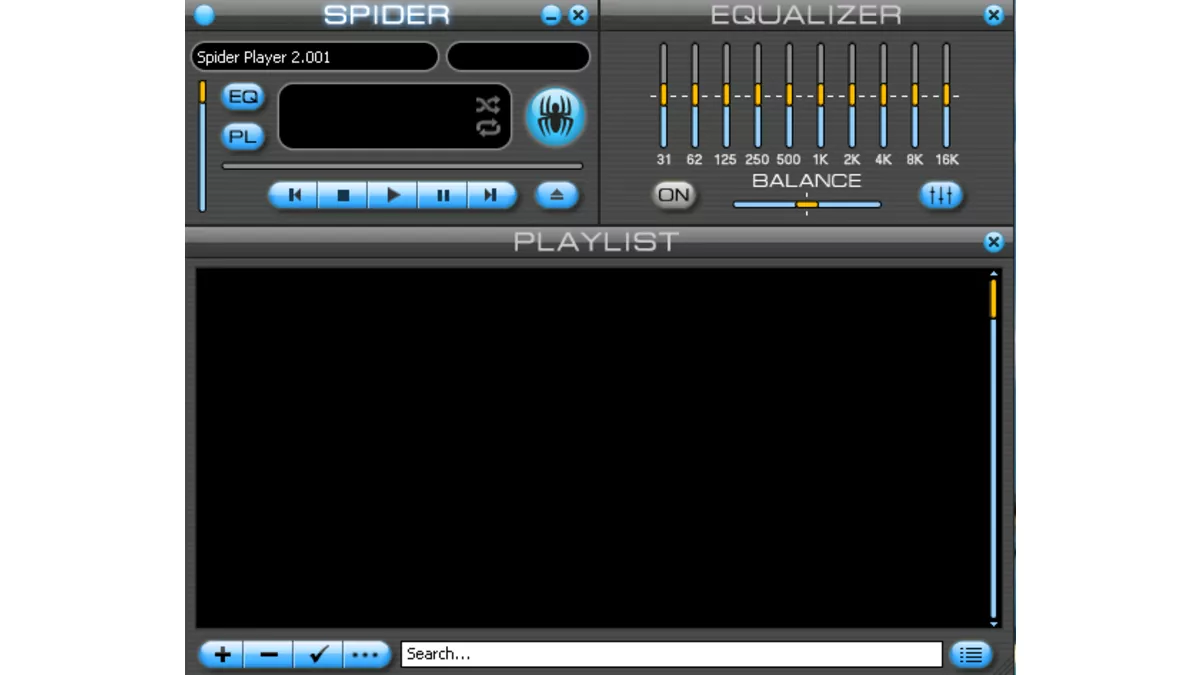Click the checkmark selection icon
The height and width of the screenshot is (675, 1200).
pyautogui.click(x=318, y=654)
